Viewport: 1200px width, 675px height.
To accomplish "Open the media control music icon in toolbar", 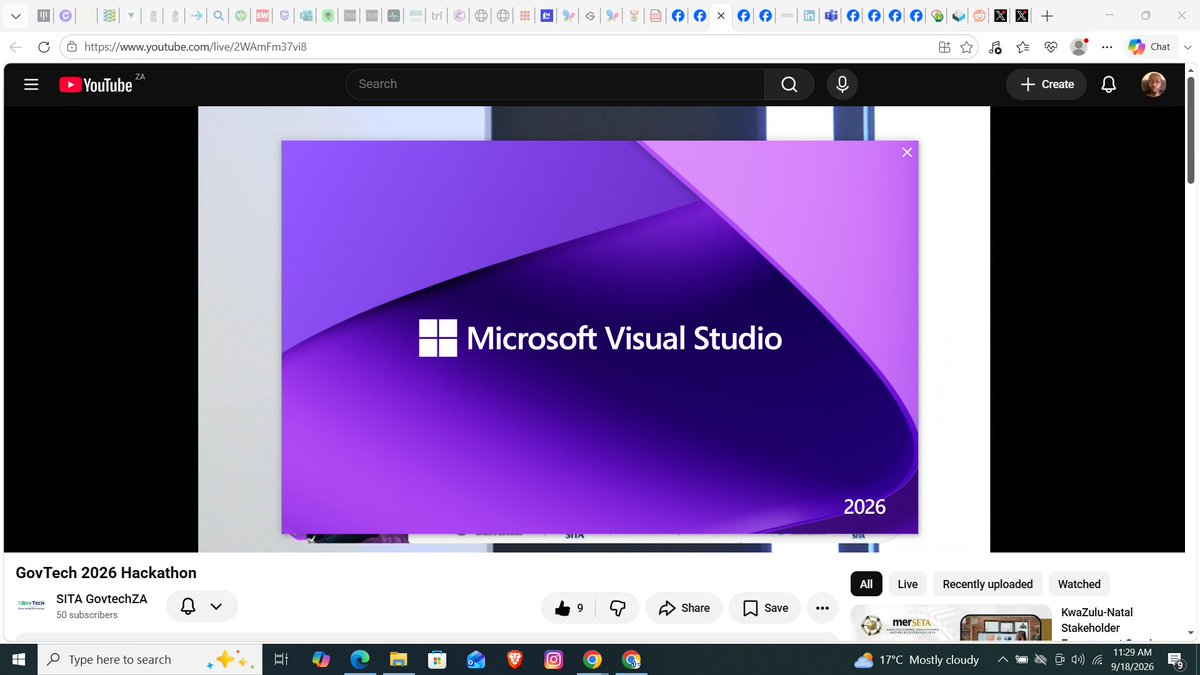I will pos(995,47).
